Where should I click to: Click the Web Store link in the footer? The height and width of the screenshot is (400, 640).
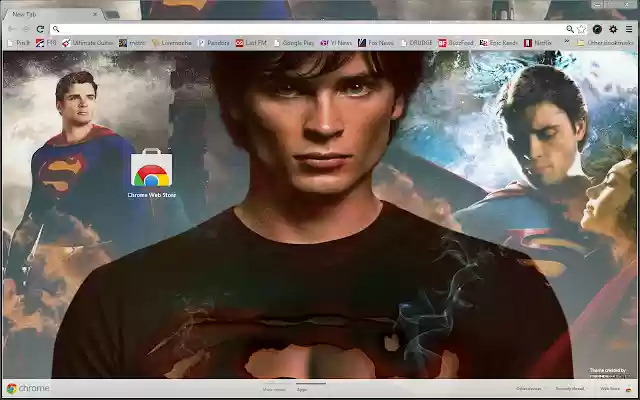(x=616, y=389)
